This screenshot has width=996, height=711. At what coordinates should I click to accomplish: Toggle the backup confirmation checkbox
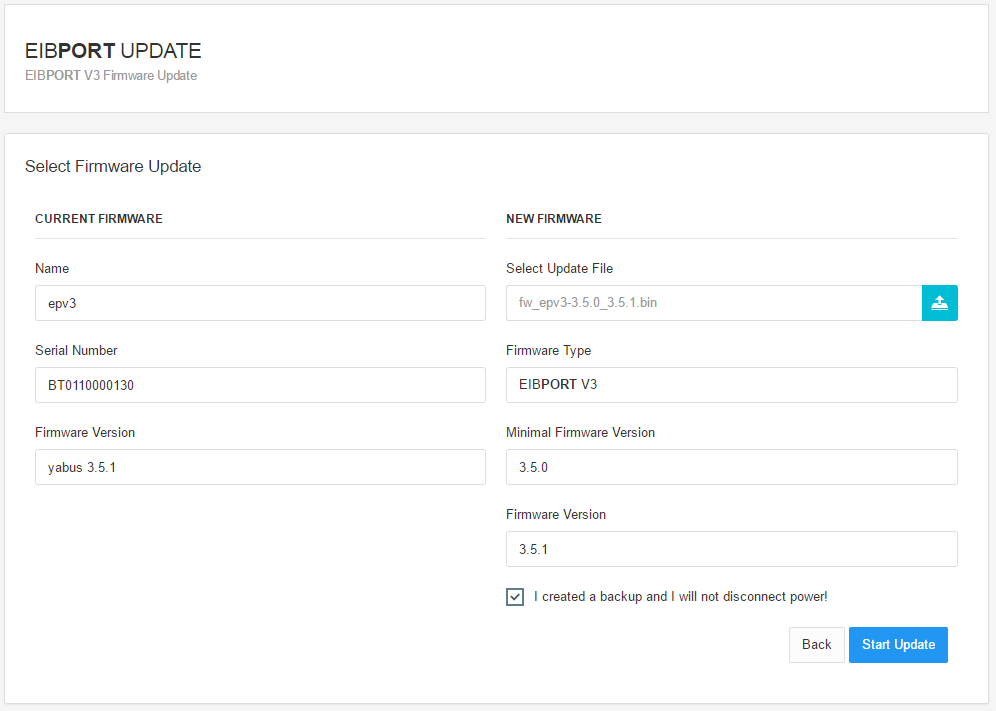pyautogui.click(x=515, y=597)
